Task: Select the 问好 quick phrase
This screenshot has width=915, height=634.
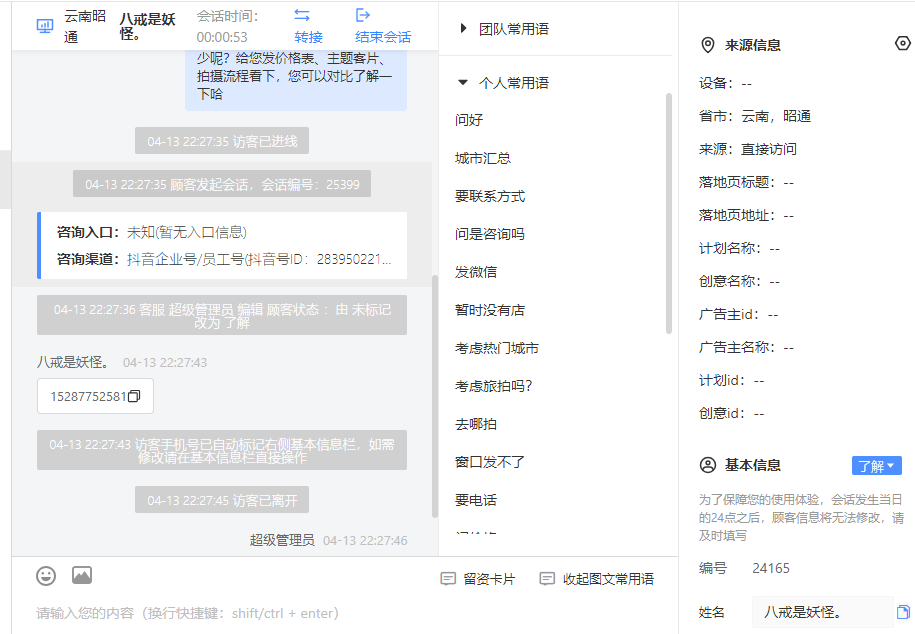Action: point(469,120)
